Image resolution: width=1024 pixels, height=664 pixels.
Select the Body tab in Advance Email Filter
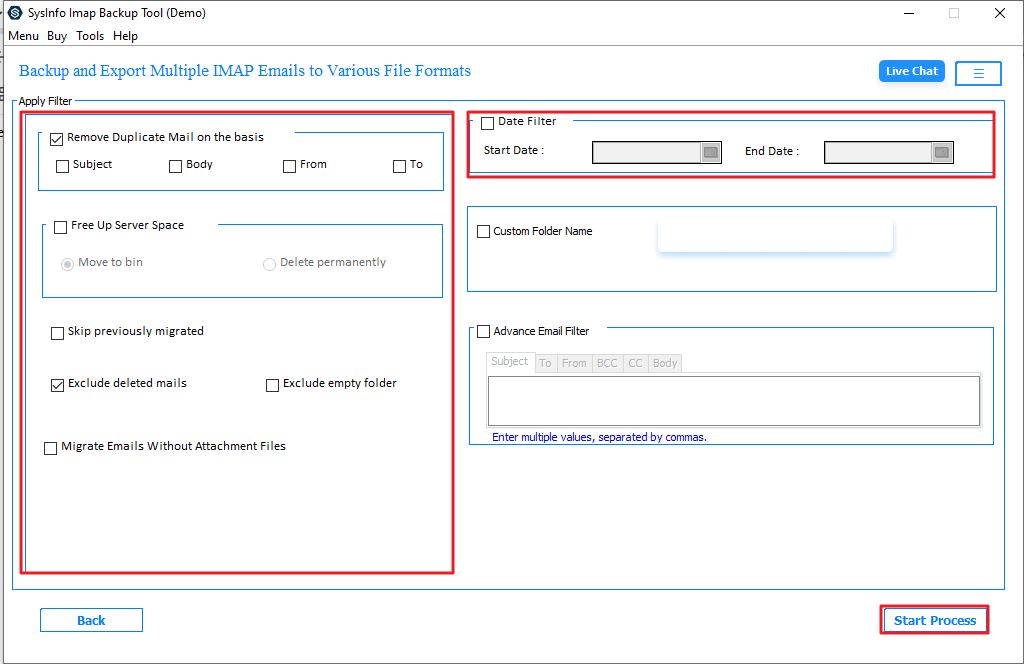tap(665, 363)
